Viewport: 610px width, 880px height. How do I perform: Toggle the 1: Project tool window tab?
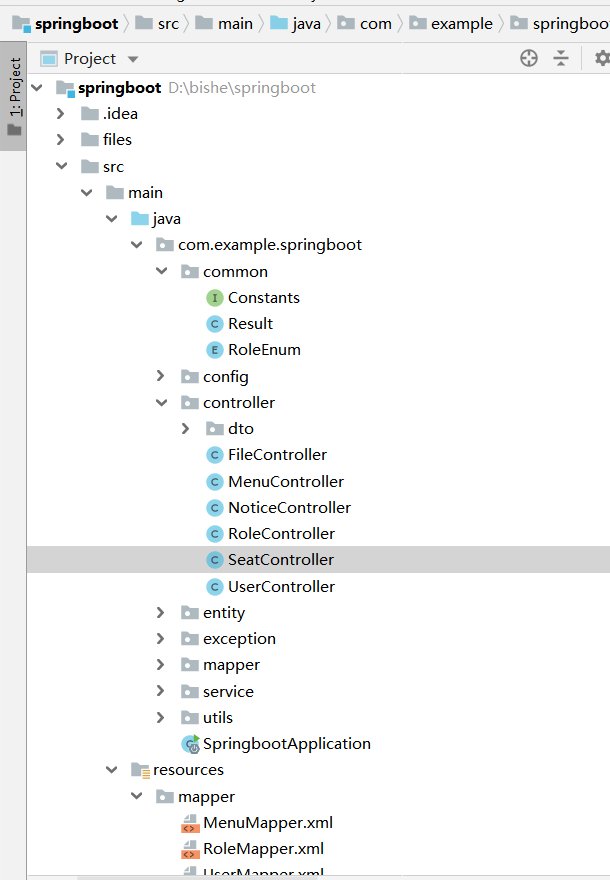13,96
